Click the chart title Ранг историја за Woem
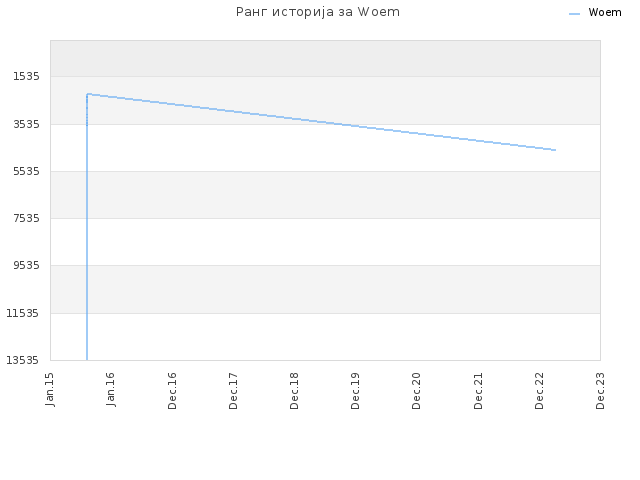The height and width of the screenshot is (480, 640). (318, 12)
